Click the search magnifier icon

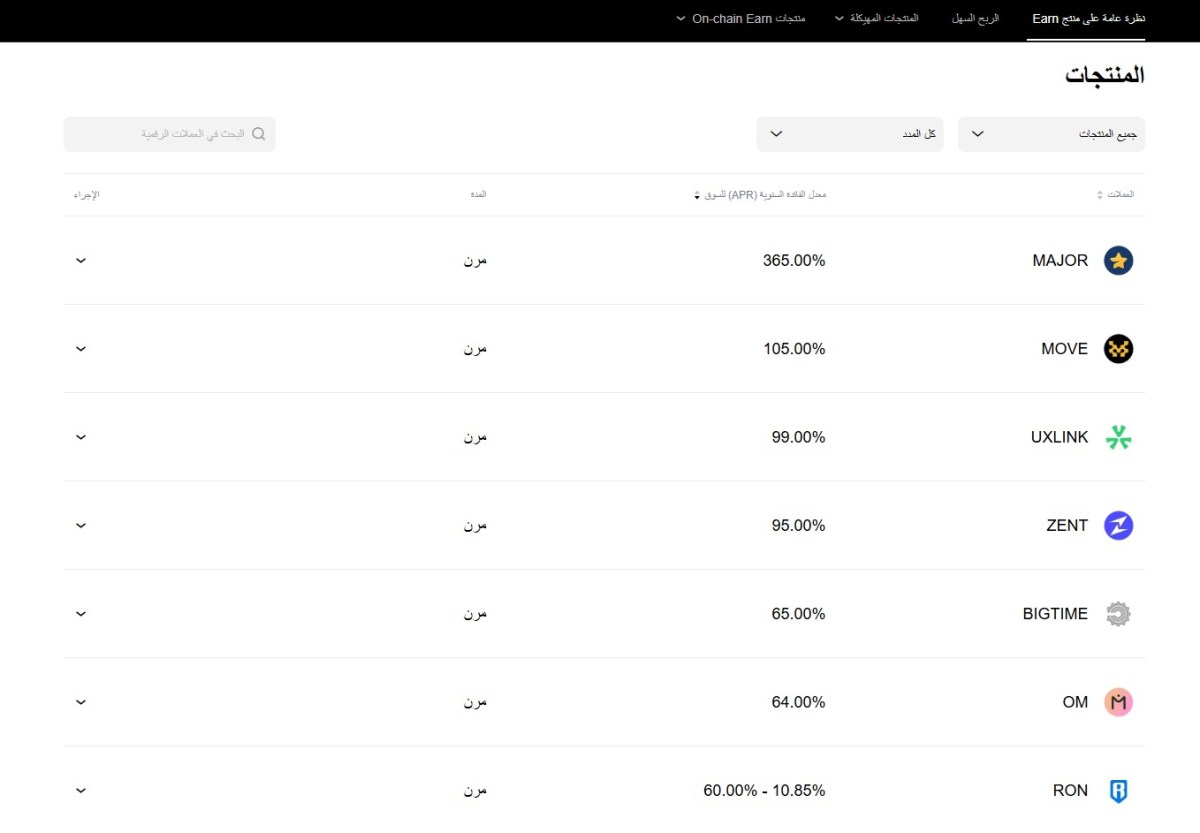[259, 134]
